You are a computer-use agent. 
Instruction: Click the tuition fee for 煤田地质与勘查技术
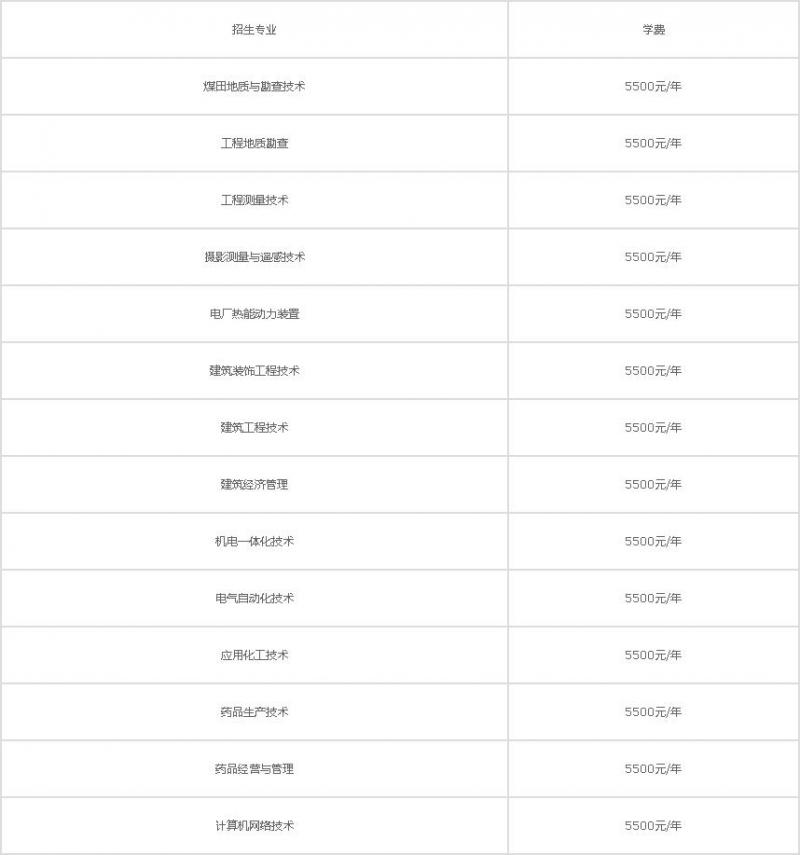[653, 87]
